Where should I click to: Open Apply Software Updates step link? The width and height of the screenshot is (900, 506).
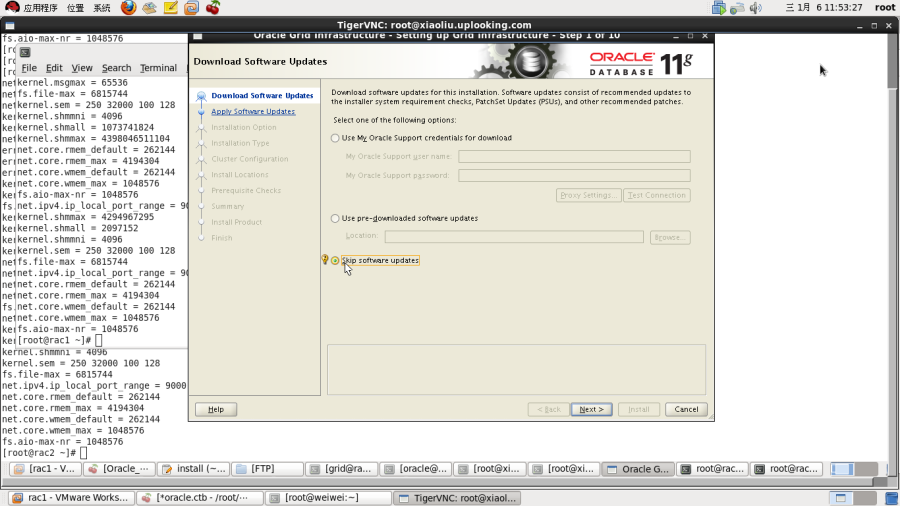[253, 111]
